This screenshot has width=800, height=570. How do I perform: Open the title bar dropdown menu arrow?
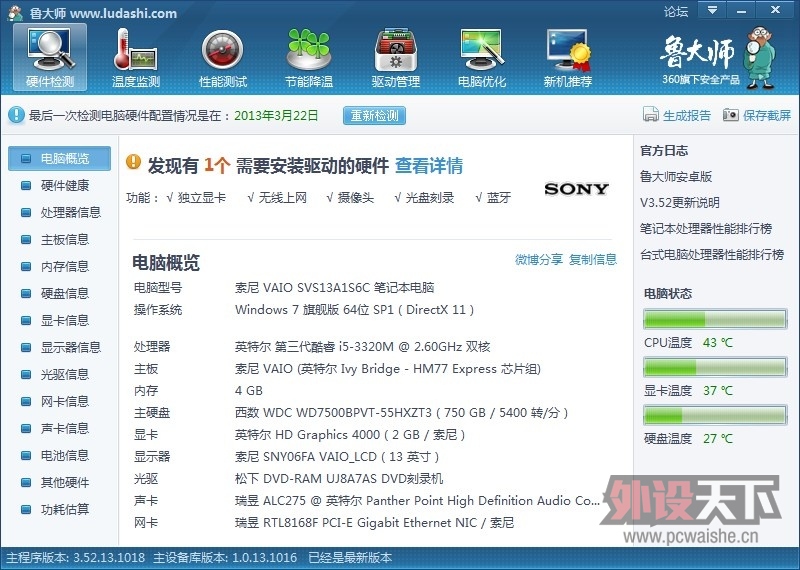pos(712,10)
